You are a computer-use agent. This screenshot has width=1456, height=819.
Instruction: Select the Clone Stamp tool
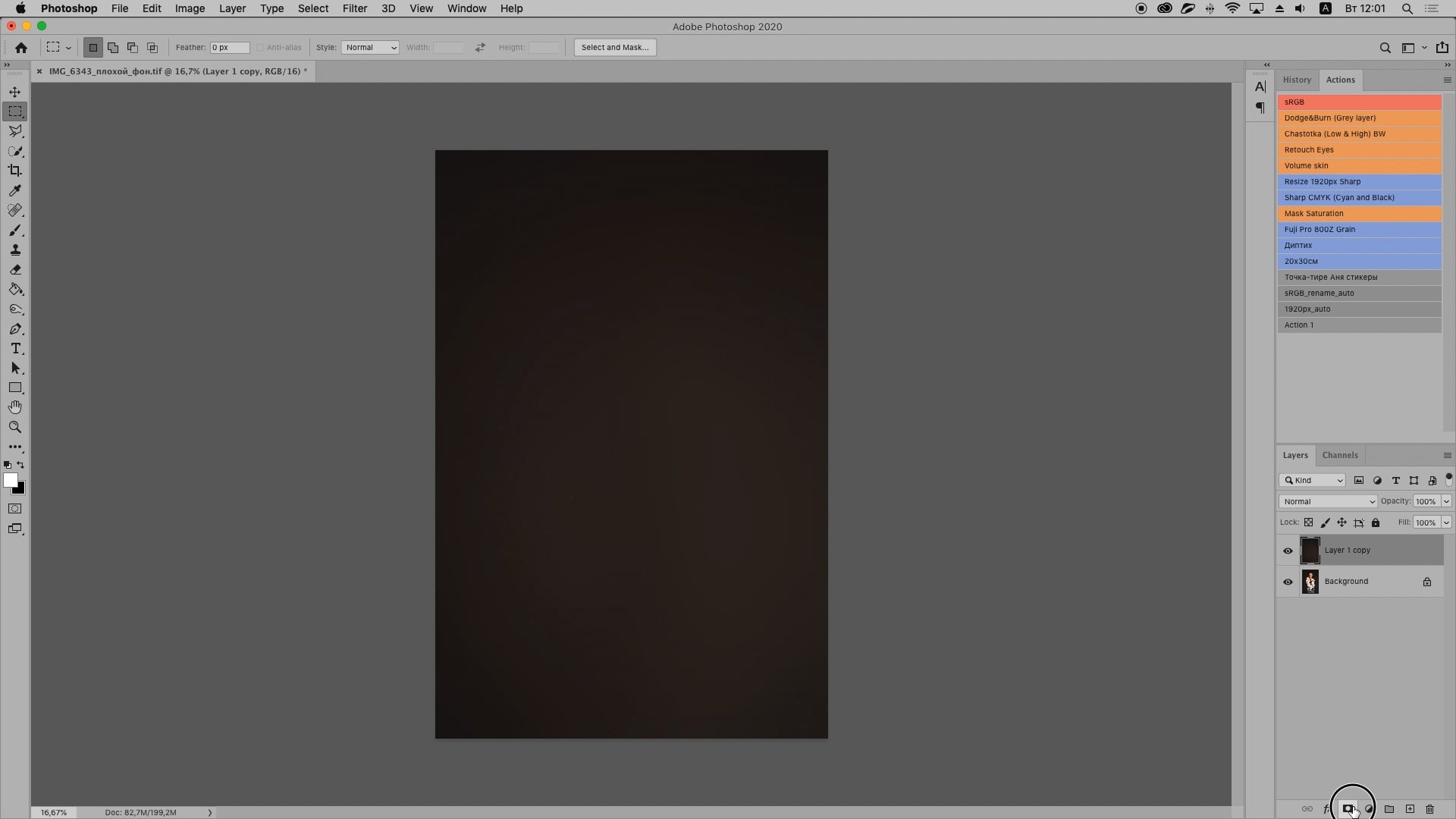click(16, 250)
